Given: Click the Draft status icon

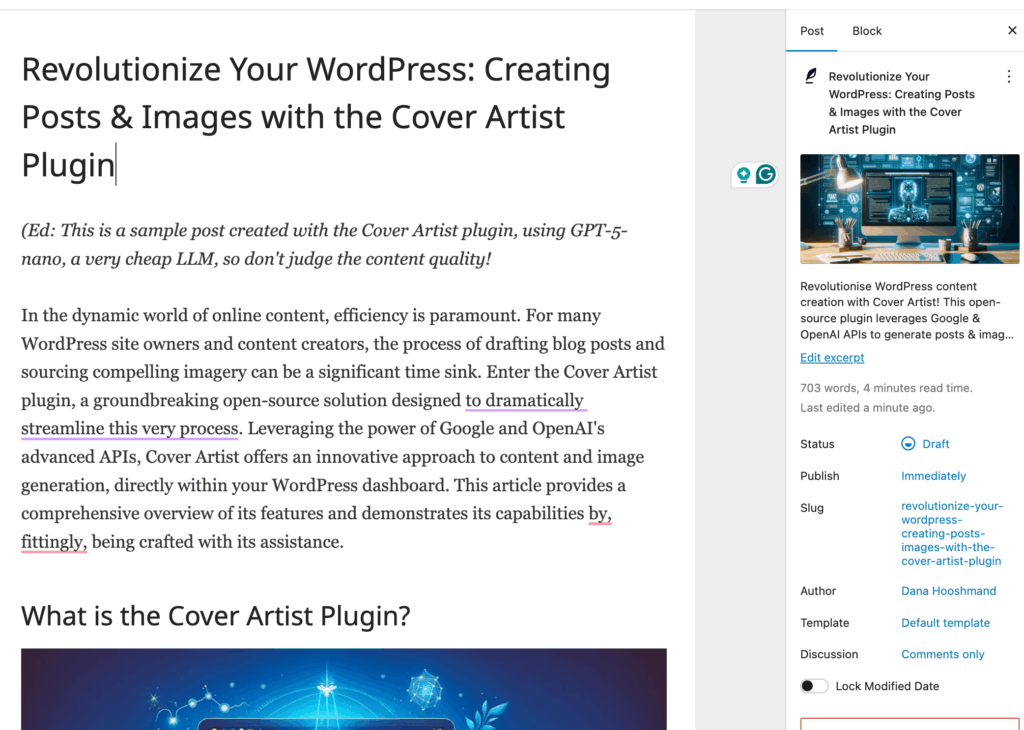Looking at the screenshot, I should pyautogui.click(x=908, y=444).
